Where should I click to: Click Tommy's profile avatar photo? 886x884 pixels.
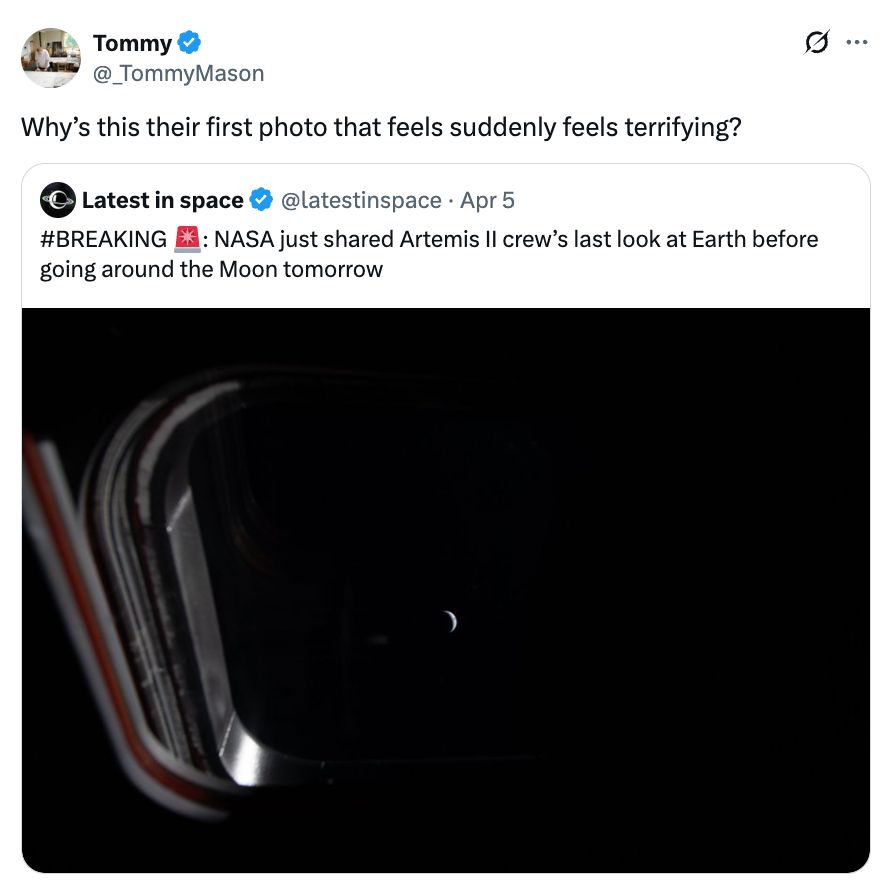tap(51, 58)
